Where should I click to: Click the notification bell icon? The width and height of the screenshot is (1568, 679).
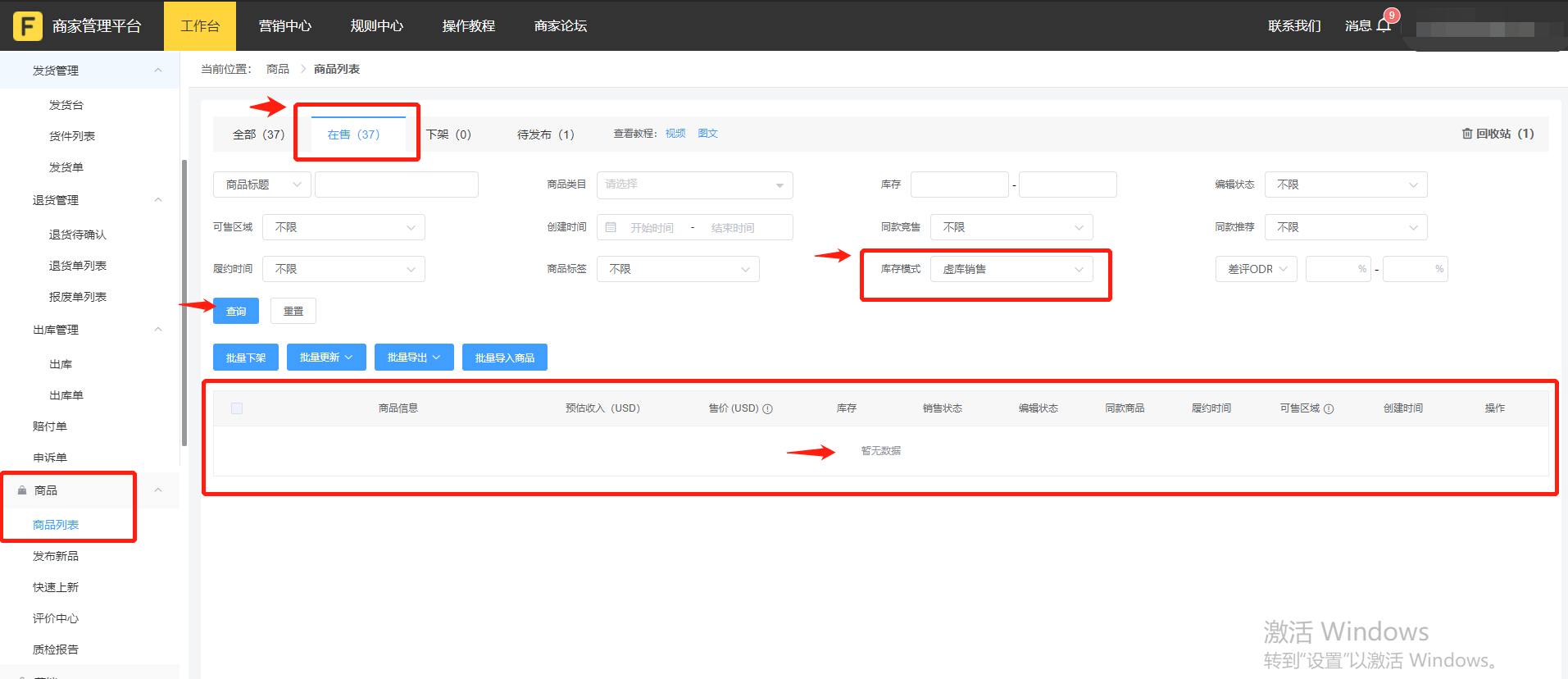(x=1384, y=25)
